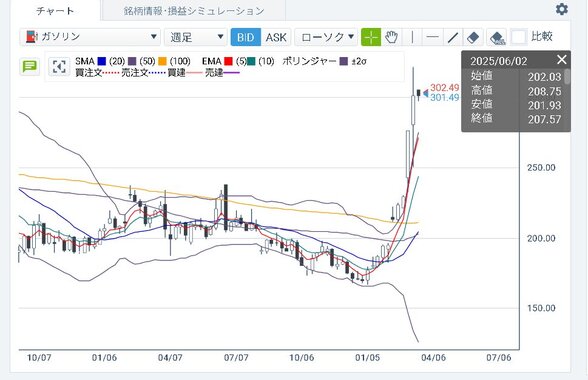The height and width of the screenshot is (380, 588).
Task: Click the 302.49 ask price label
Action: click(x=444, y=88)
